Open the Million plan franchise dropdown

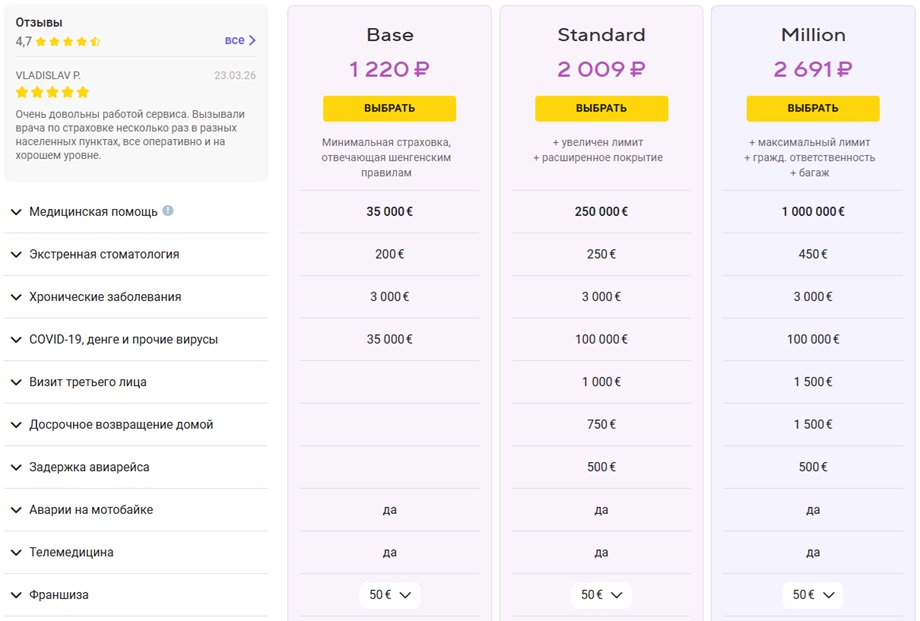pyautogui.click(x=813, y=595)
